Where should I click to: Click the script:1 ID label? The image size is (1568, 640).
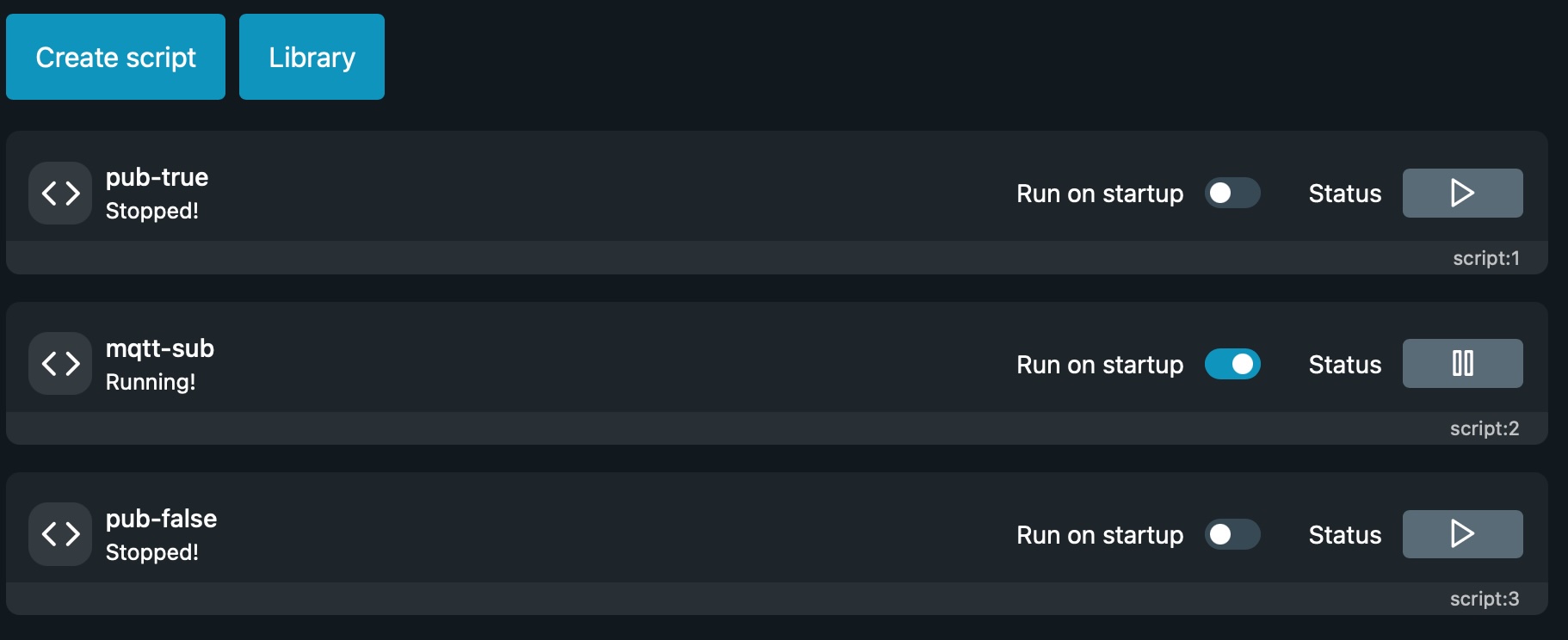click(1485, 258)
